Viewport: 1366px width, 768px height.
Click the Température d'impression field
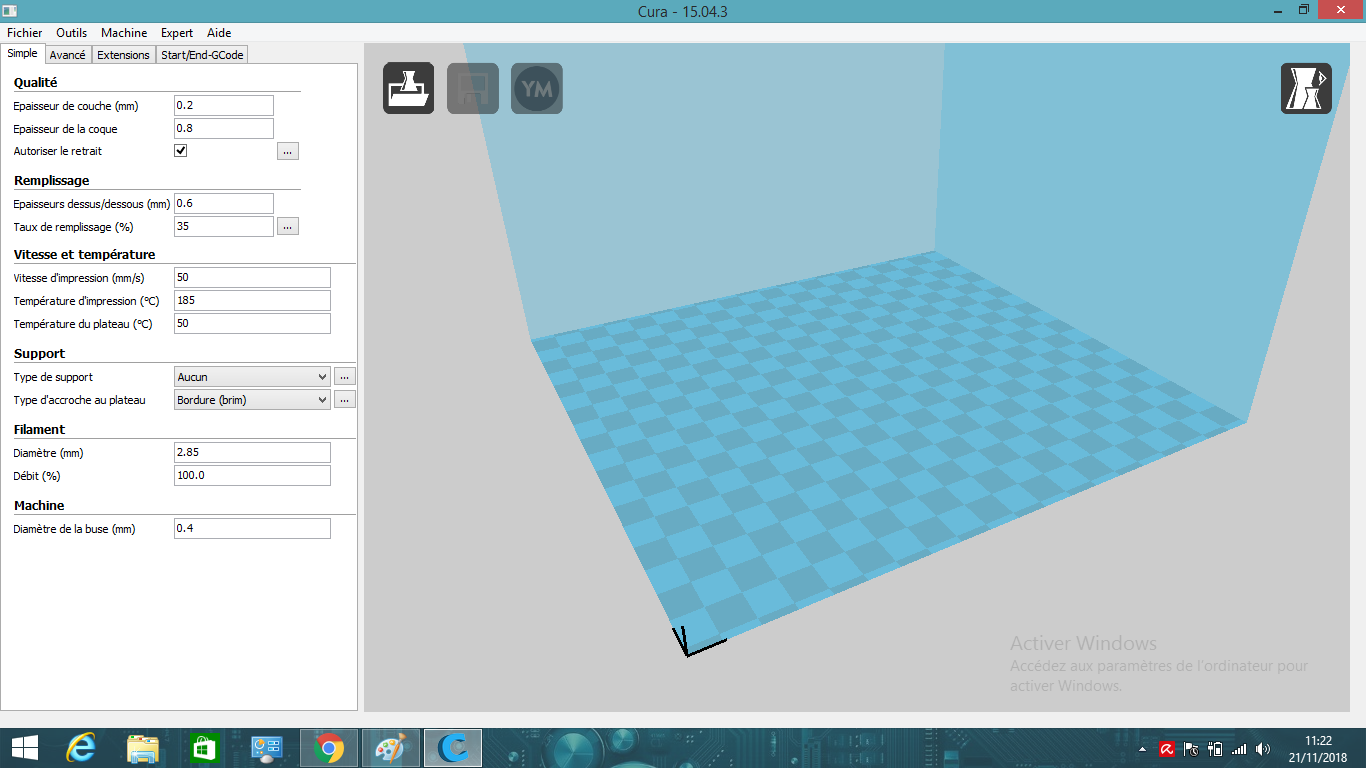pos(252,301)
